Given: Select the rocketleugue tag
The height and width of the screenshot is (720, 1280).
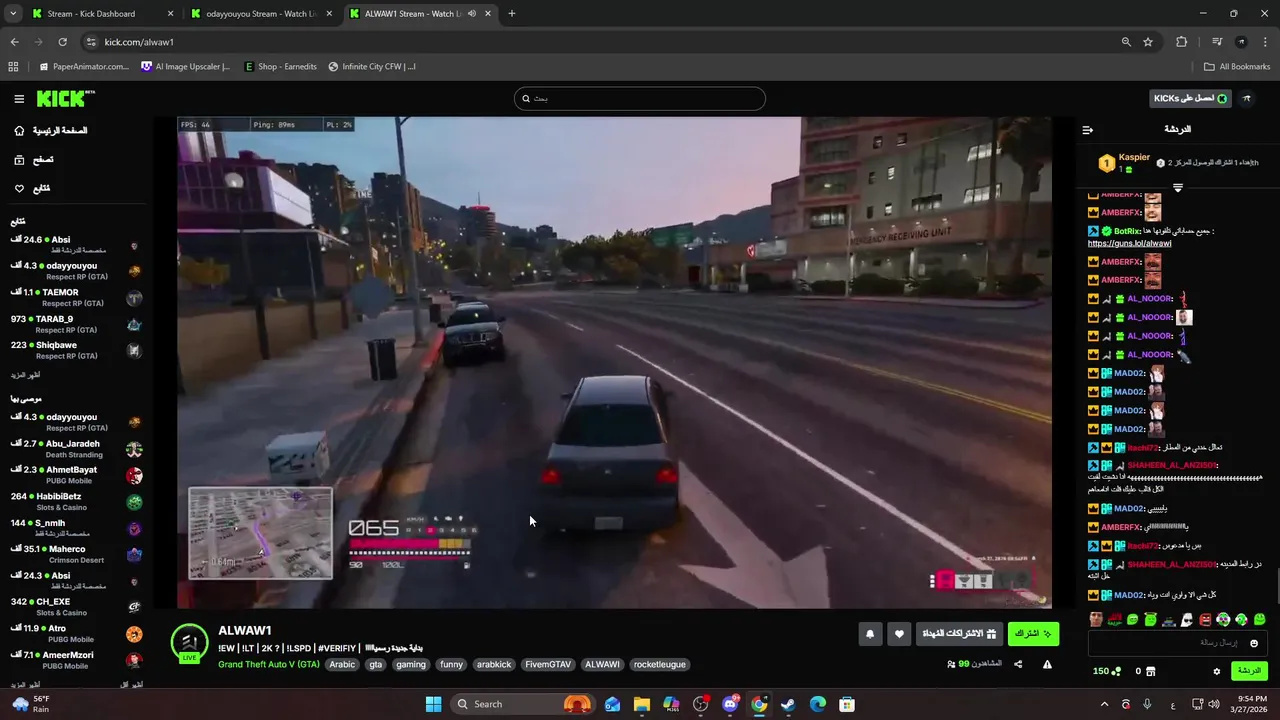Looking at the screenshot, I should click(660, 664).
